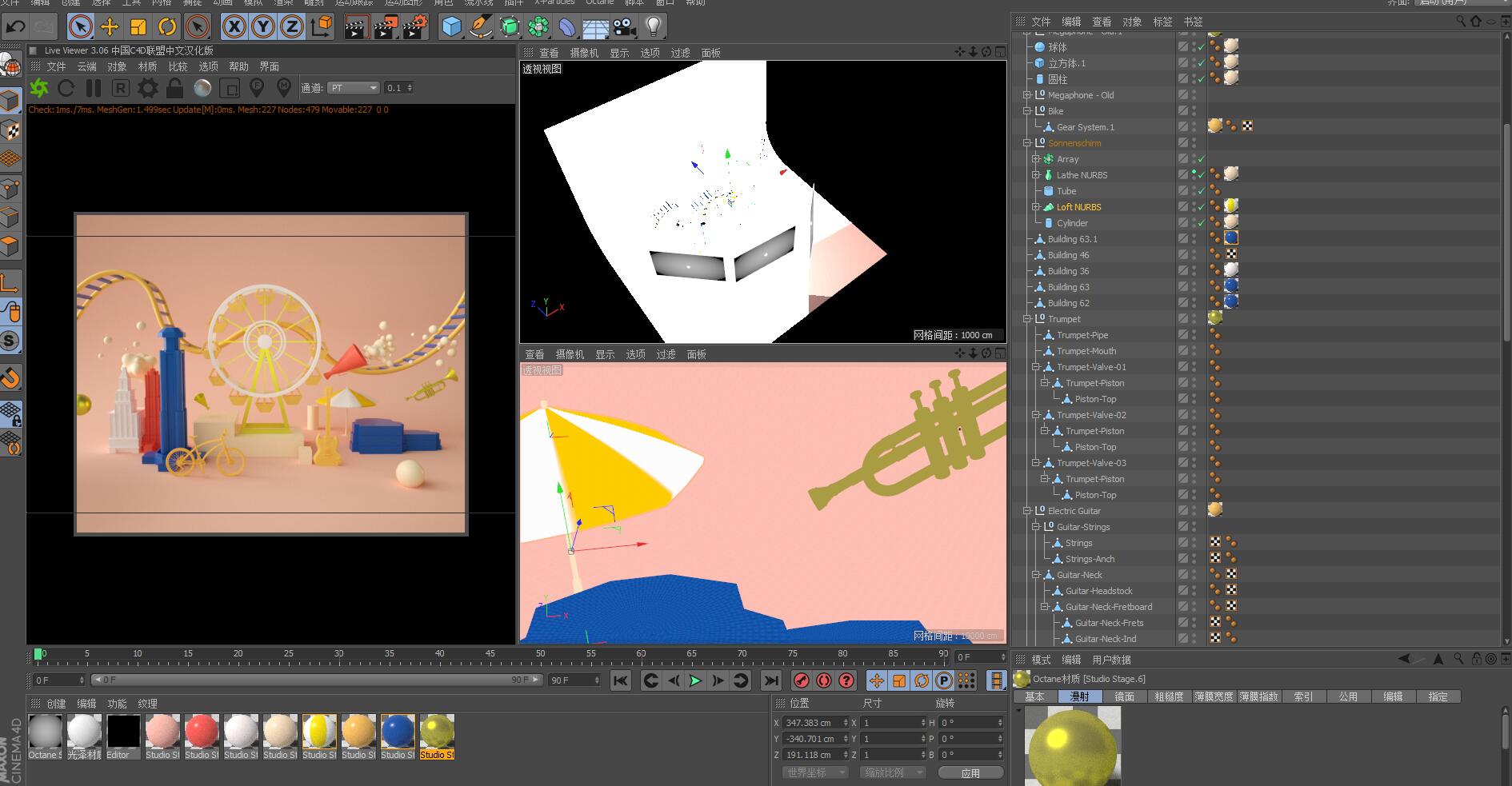This screenshot has width=1512, height=786.
Task: Open the 创建 menu in the material manager
Action: click(x=56, y=704)
